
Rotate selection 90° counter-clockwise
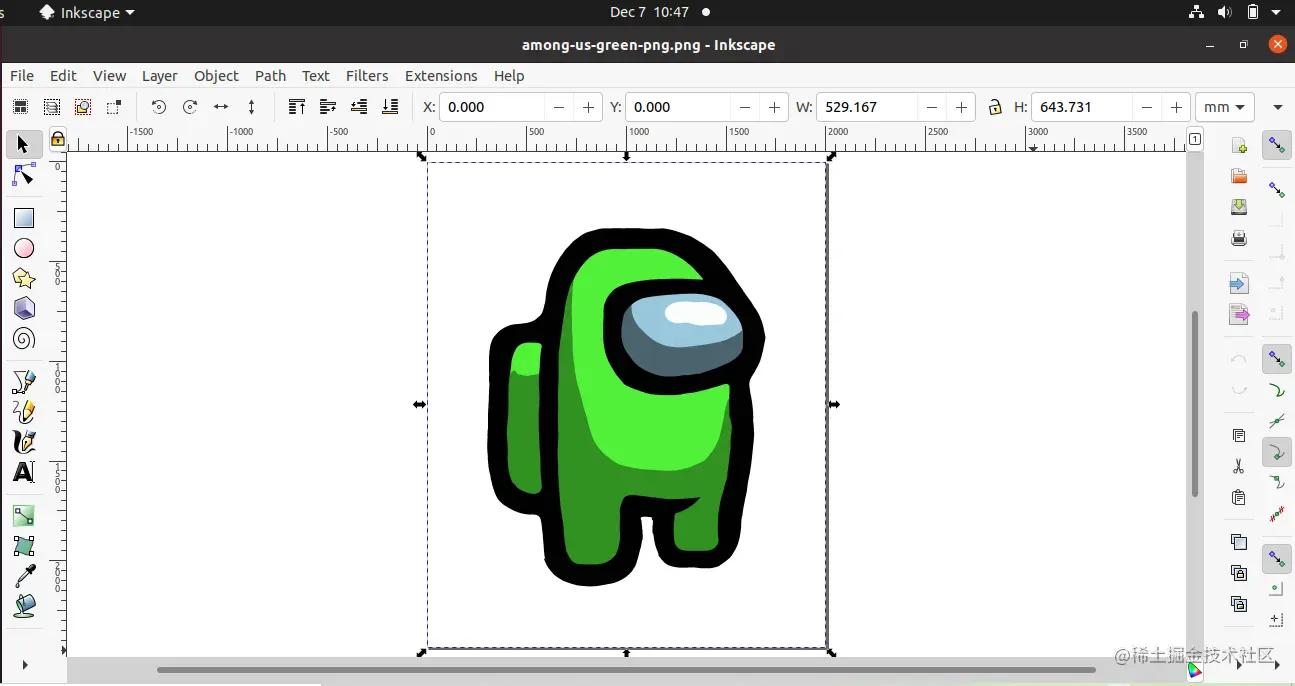[158, 107]
